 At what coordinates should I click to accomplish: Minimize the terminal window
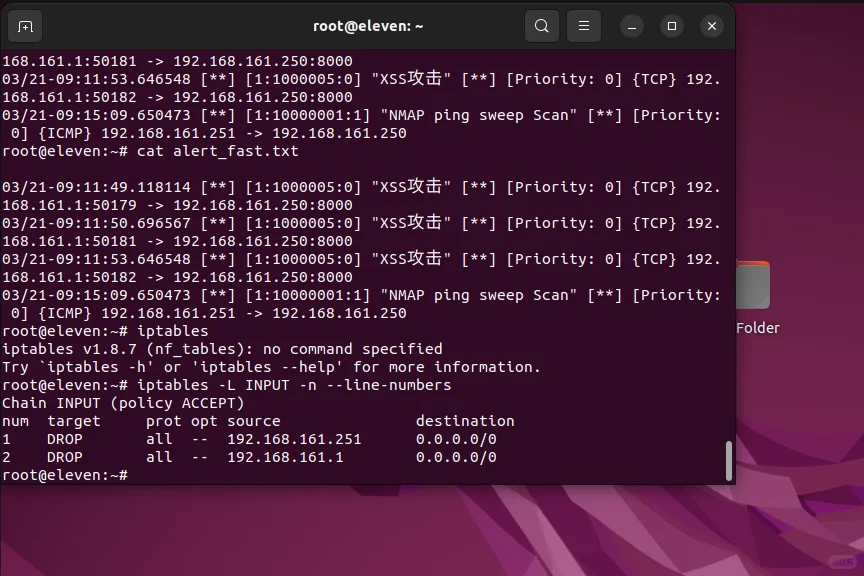(632, 26)
